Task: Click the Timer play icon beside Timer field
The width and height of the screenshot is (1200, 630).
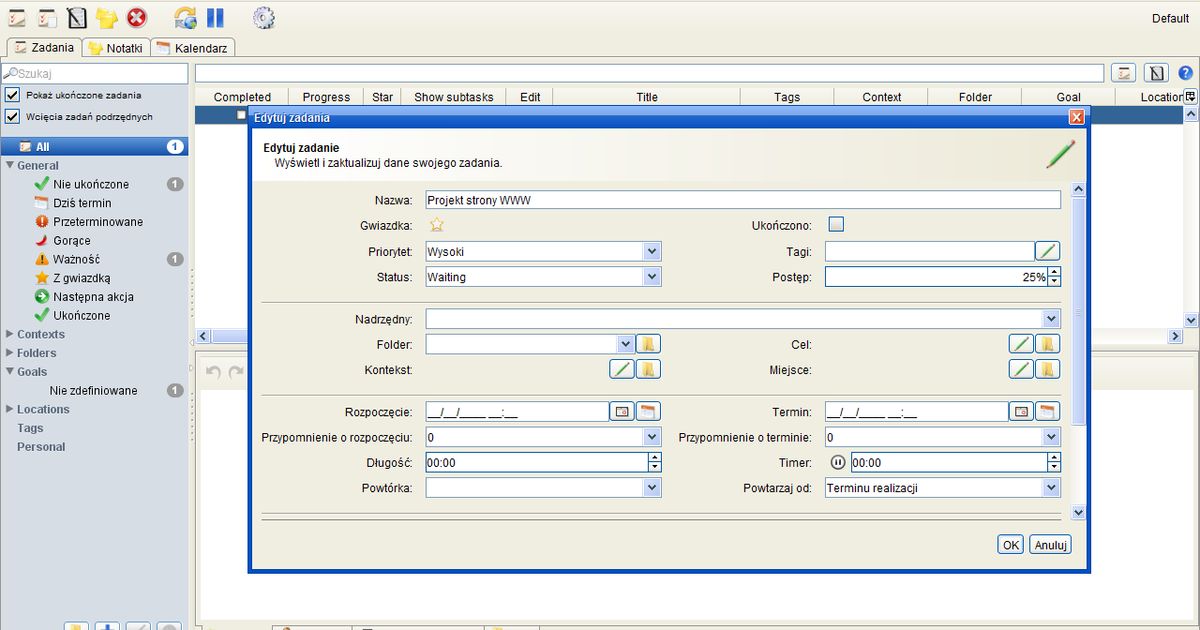Action: coord(838,462)
